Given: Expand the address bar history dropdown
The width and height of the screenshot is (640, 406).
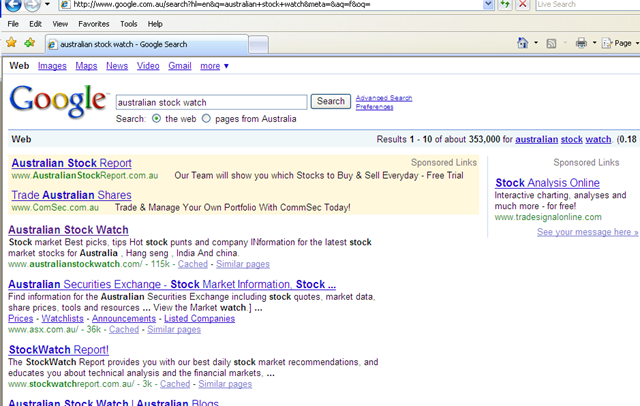Looking at the screenshot, I should click(488, 4).
